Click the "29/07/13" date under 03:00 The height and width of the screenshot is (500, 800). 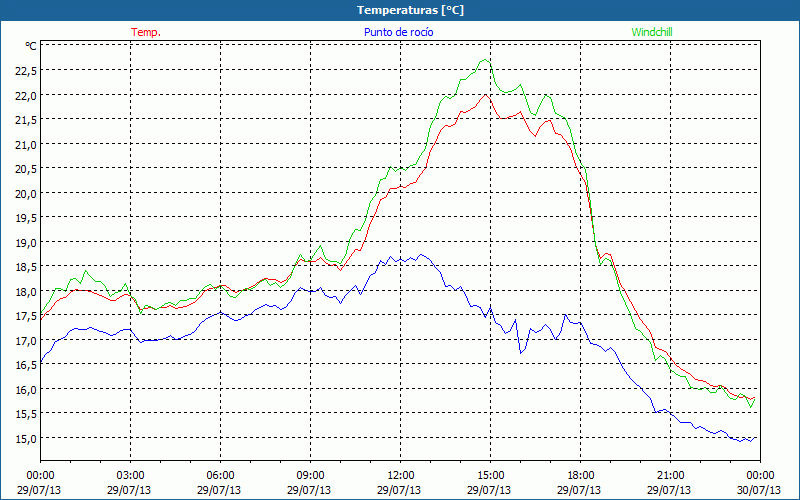point(129,490)
